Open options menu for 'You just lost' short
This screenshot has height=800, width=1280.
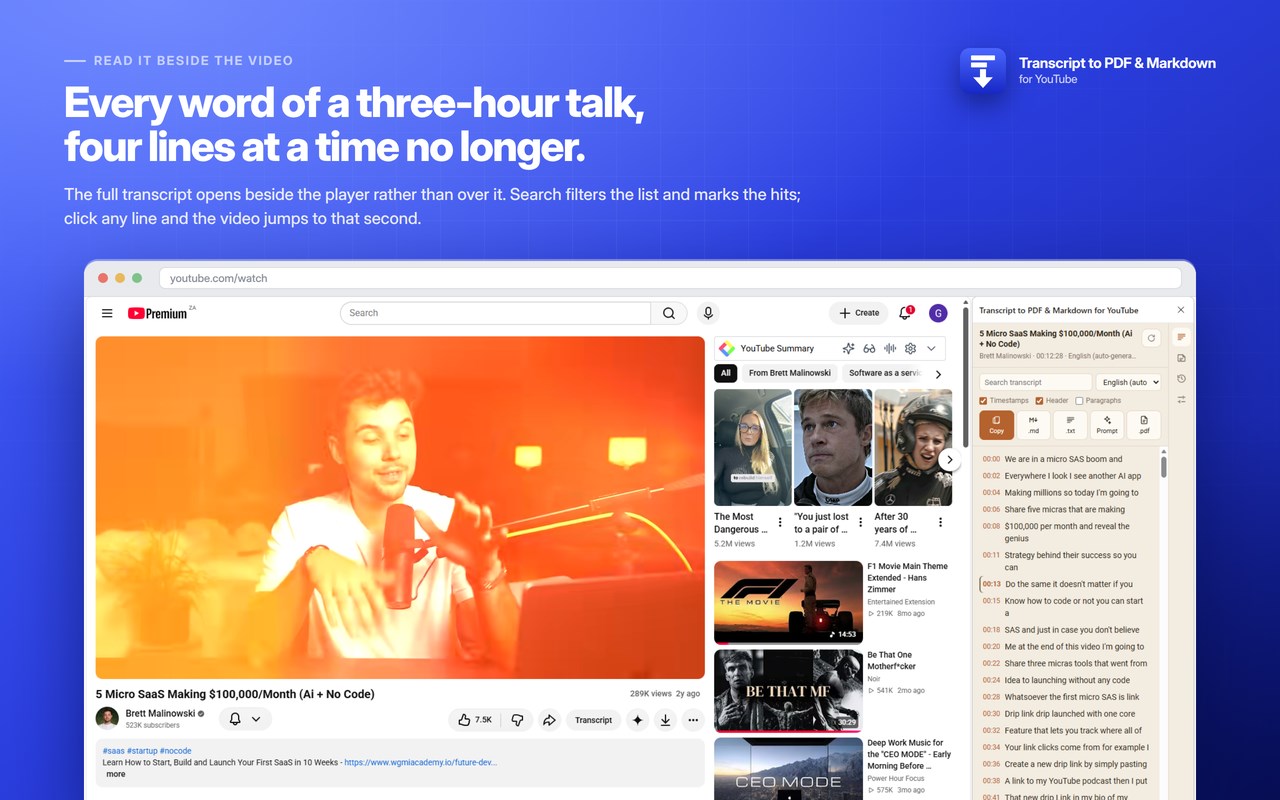860,522
